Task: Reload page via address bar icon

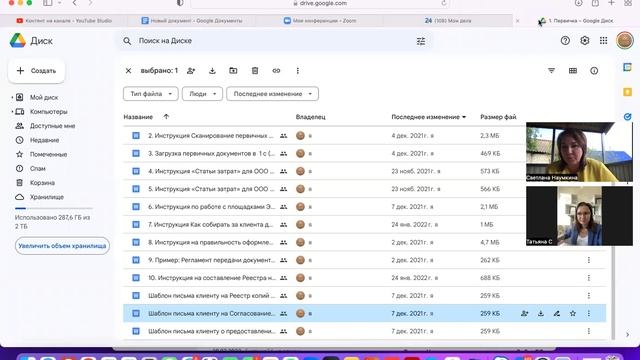Action: point(444,3)
